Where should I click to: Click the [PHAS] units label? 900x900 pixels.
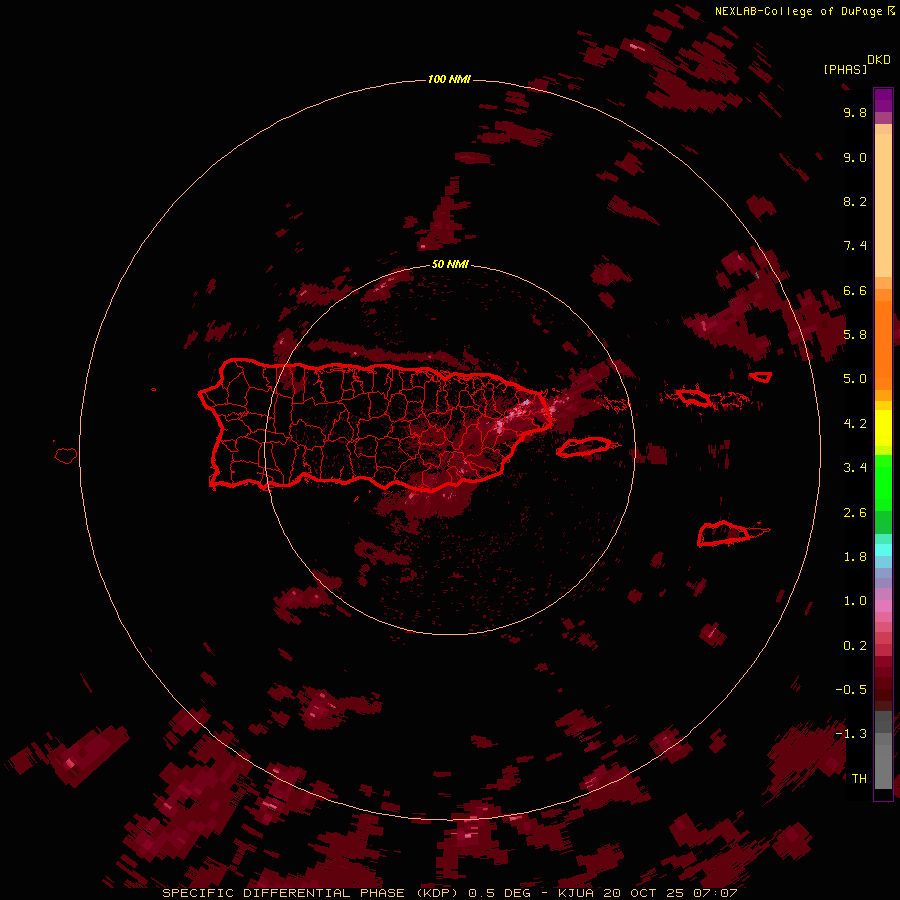pos(845,69)
